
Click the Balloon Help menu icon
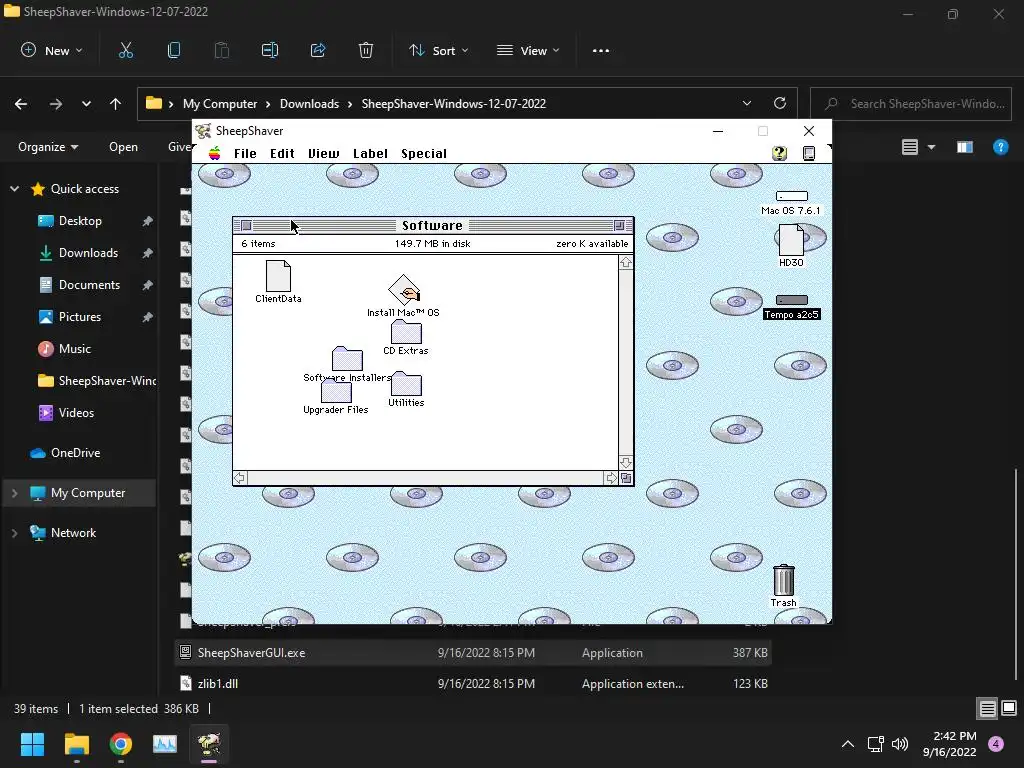click(779, 153)
